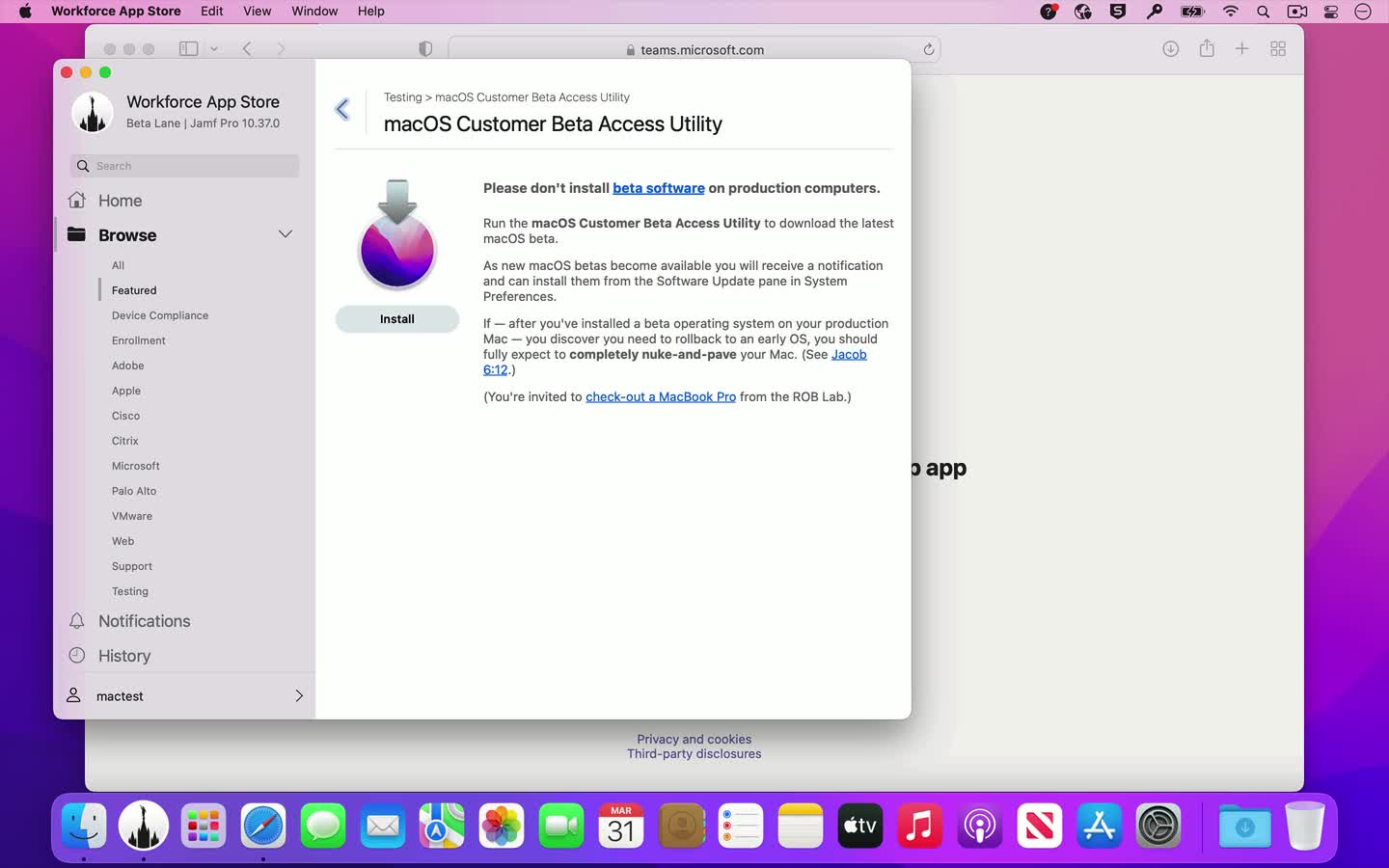Open Photos from the Dock
Viewport: 1389px width, 868px height.
click(x=502, y=827)
